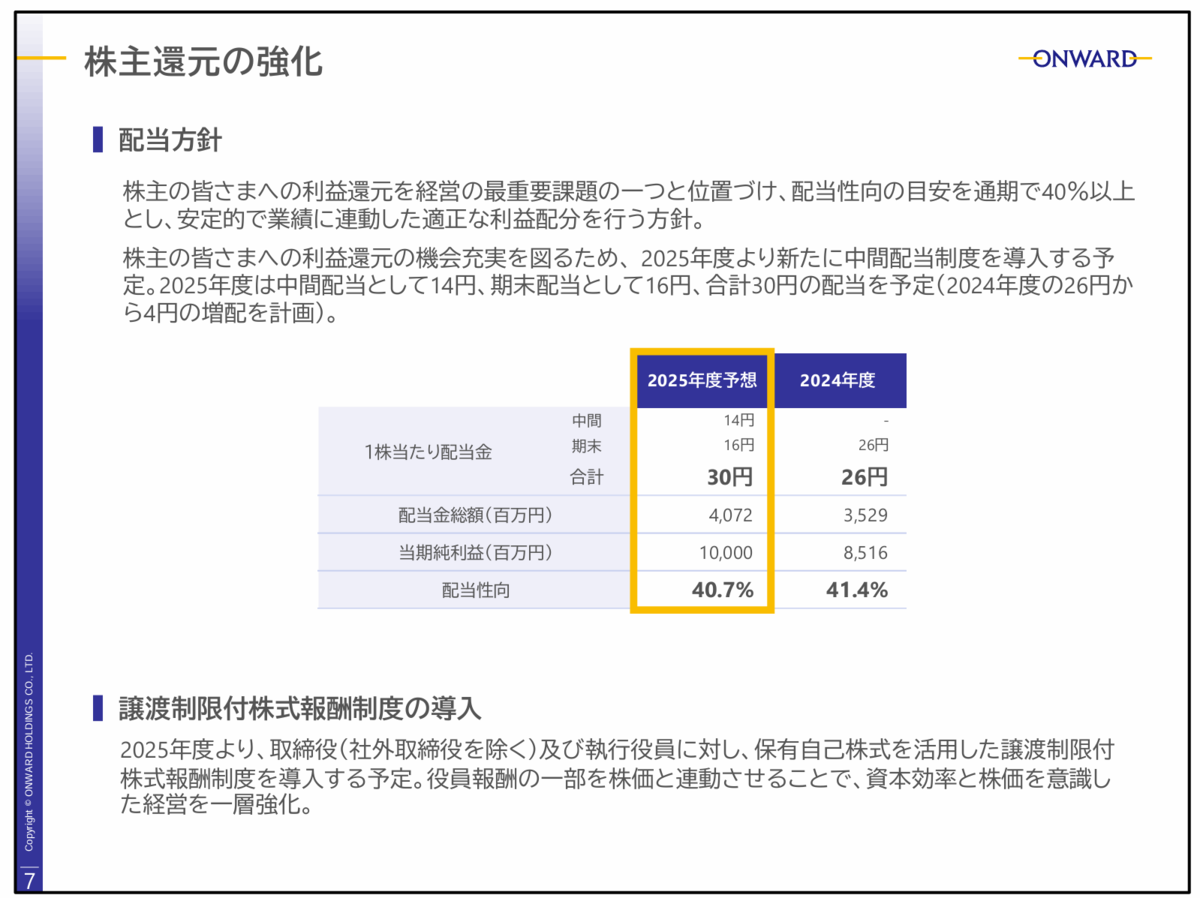Select the 41.4% payout ratio

(857, 590)
